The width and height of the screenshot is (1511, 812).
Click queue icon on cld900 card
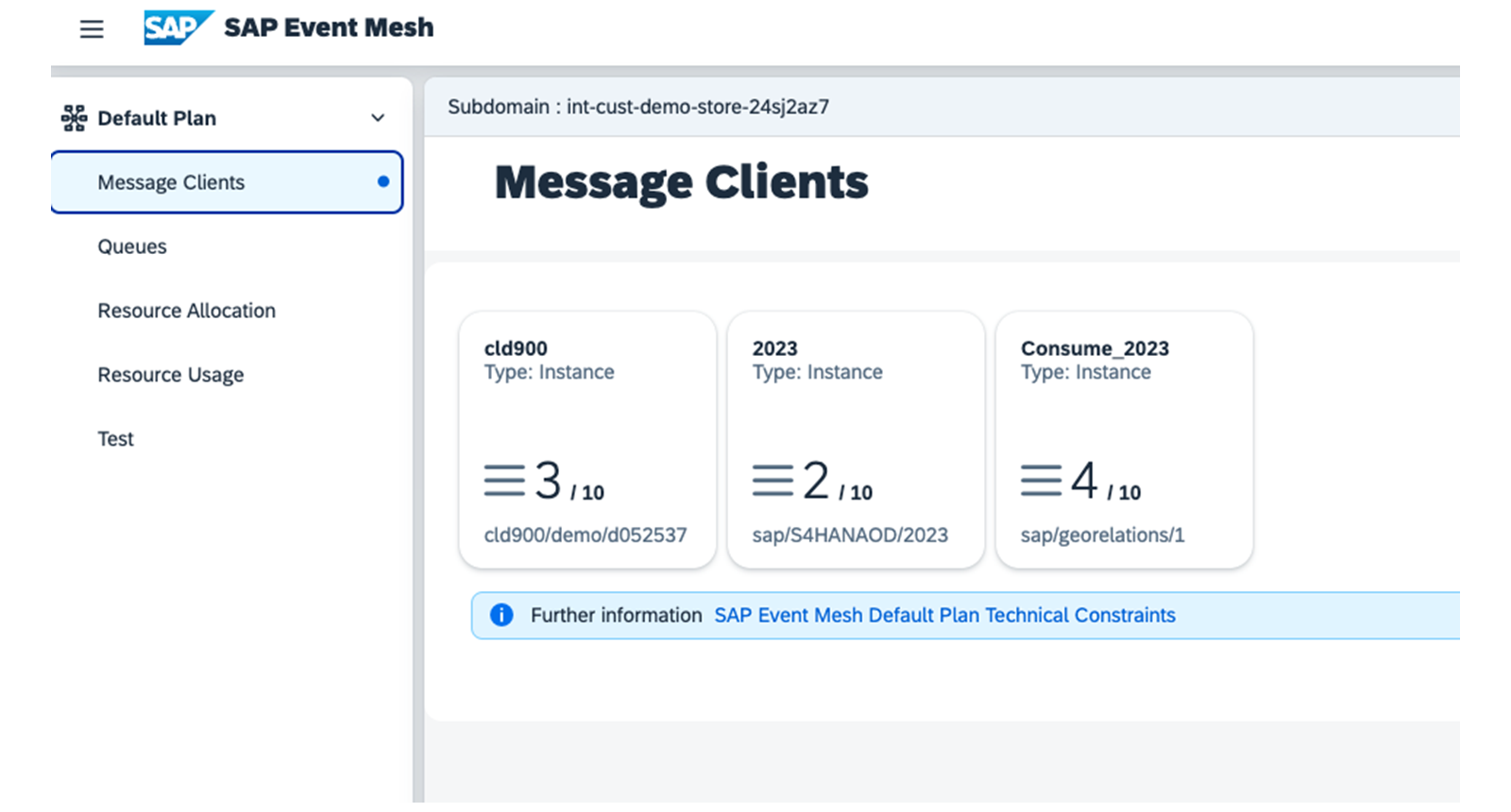pos(504,480)
